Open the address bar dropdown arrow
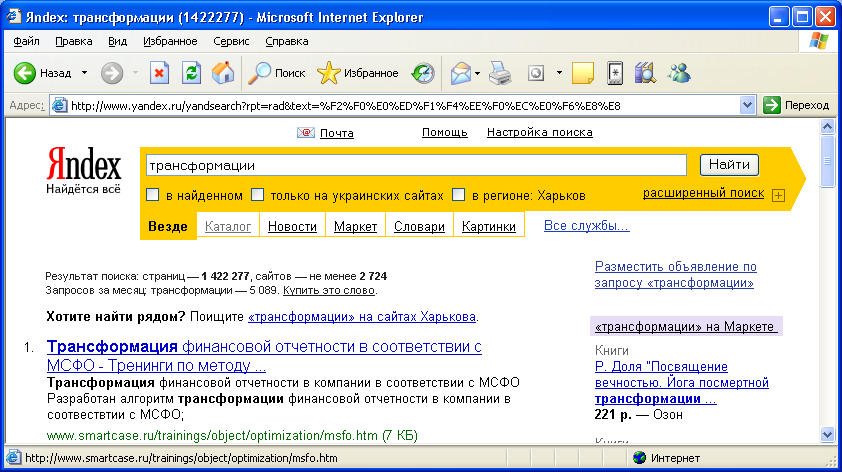 pos(747,105)
